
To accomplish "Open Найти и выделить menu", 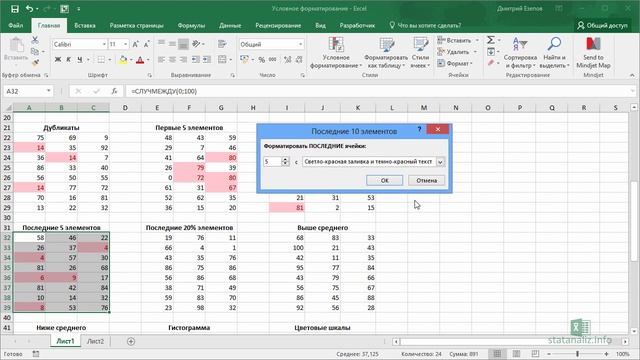I will [x=554, y=53].
